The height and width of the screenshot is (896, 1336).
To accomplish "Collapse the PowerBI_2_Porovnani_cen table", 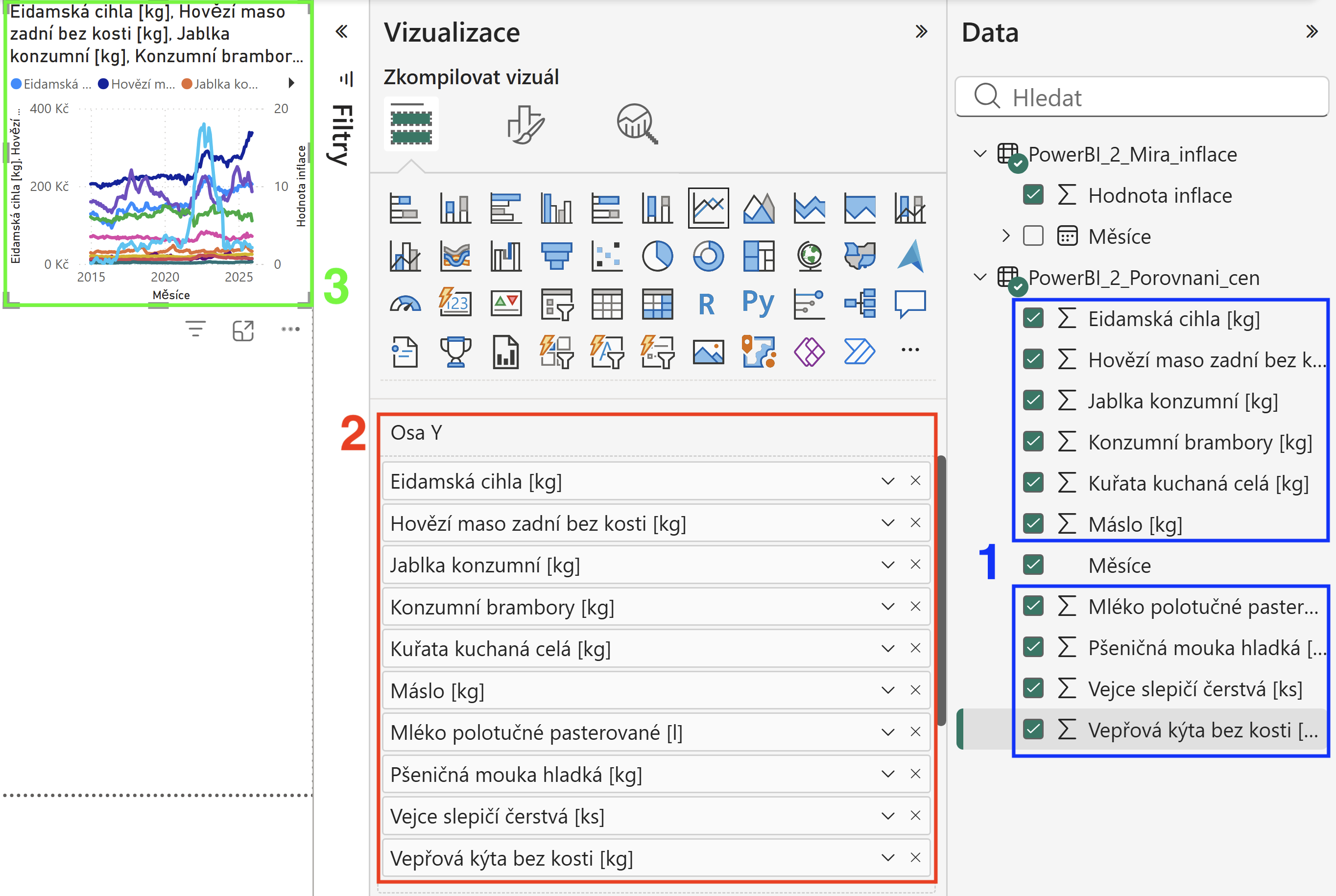I will (980, 277).
